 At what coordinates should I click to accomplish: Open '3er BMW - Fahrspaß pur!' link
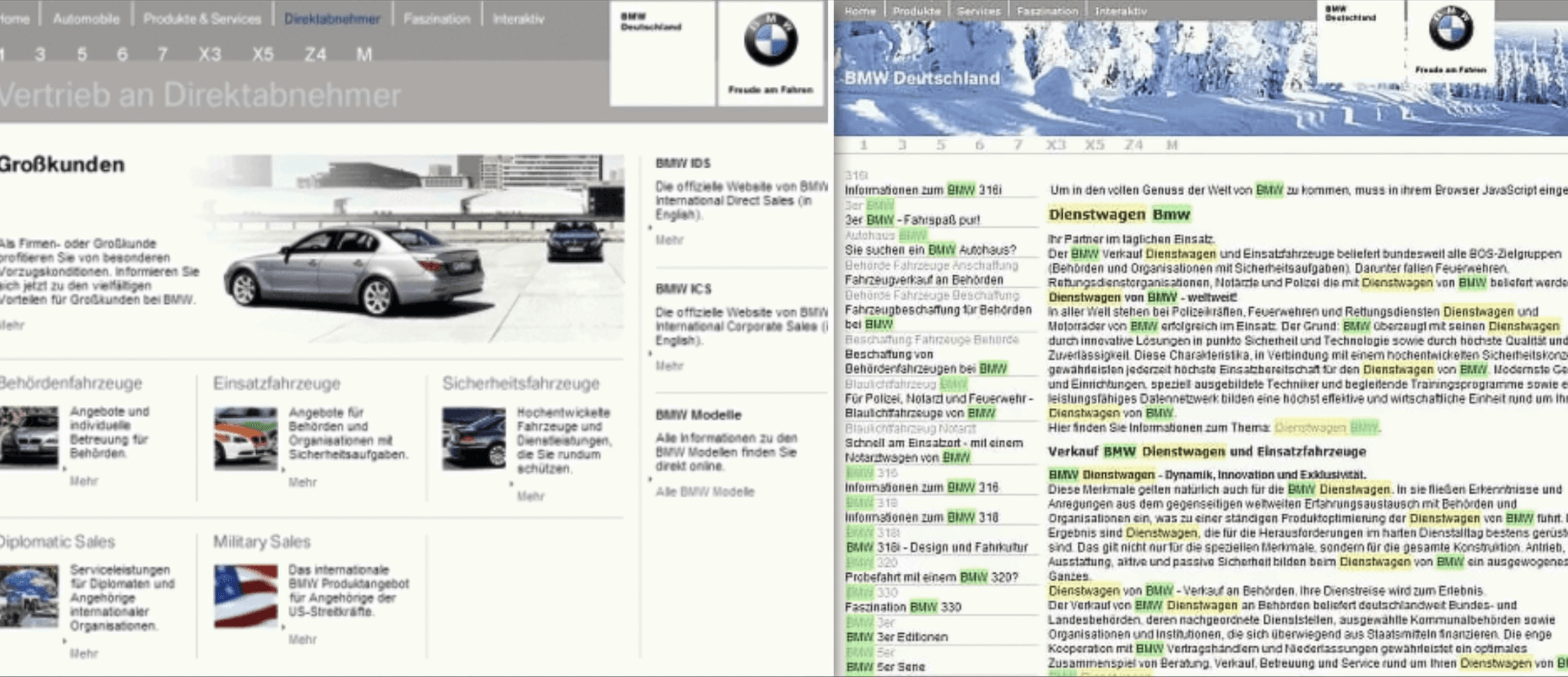[x=912, y=220]
